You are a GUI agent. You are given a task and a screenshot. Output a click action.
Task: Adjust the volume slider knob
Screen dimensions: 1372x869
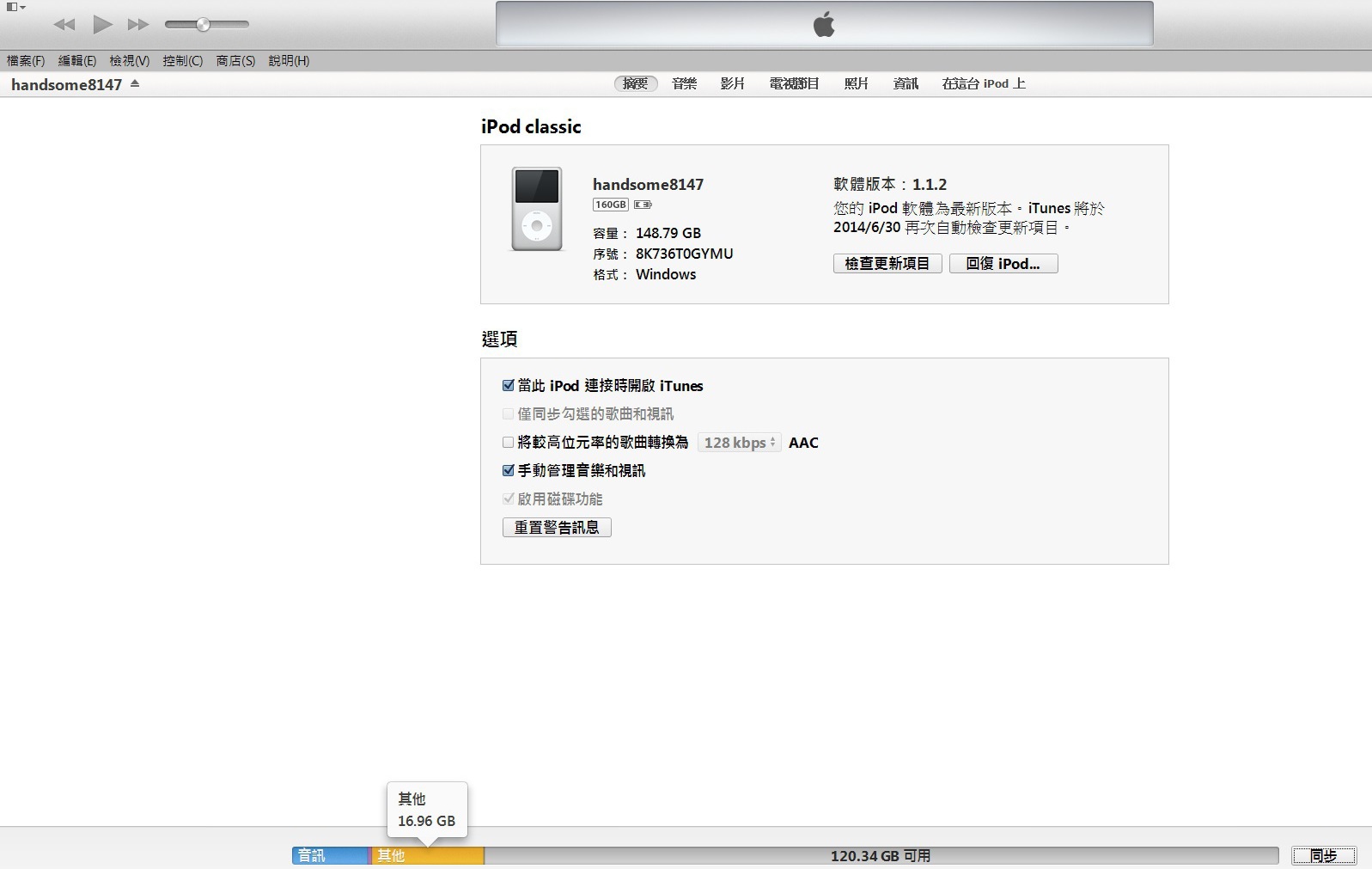click(x=203, y=25)
